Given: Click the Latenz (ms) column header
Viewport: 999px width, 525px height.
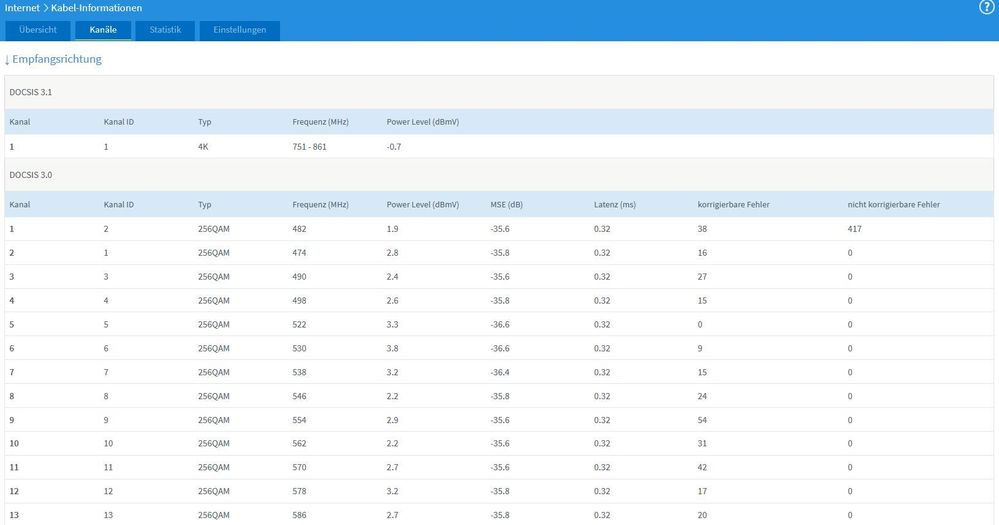Looking at the screenshot, I should [x=615, y=204].
